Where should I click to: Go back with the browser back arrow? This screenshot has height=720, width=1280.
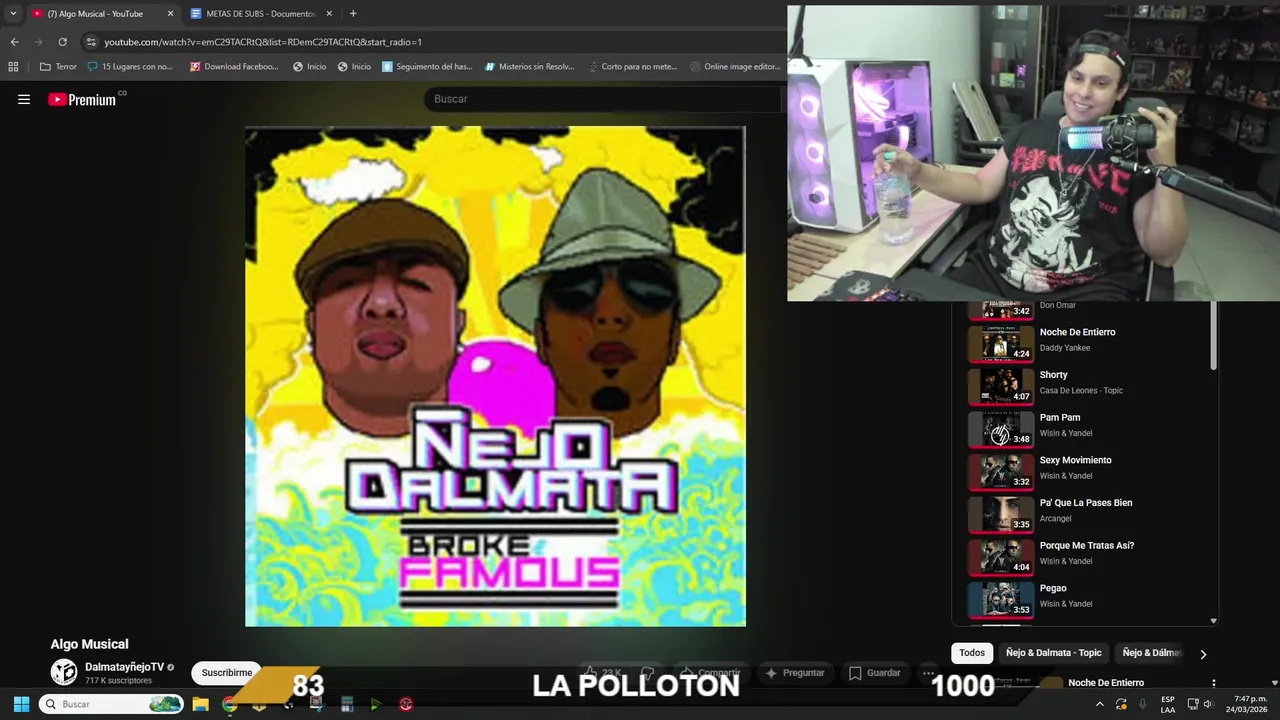click(x=14, y=42)
